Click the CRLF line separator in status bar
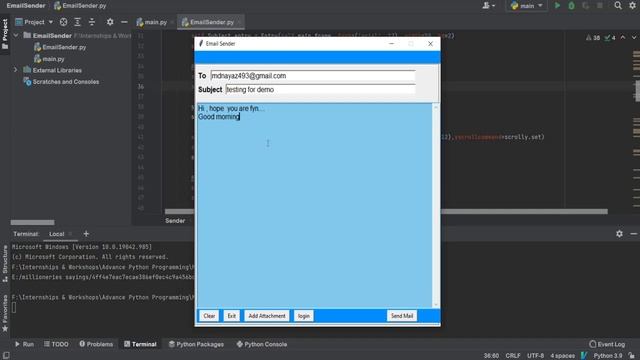 coord(513,356)
